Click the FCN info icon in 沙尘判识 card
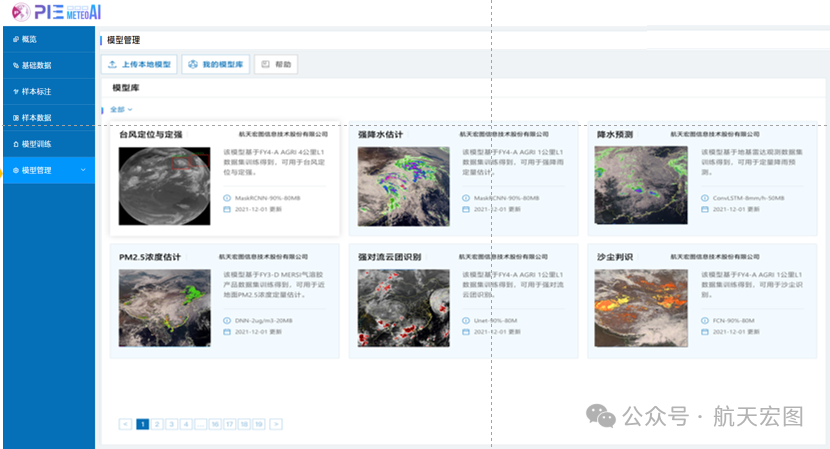The width and height of the screenshot is (830, 449). coord(705,321)
